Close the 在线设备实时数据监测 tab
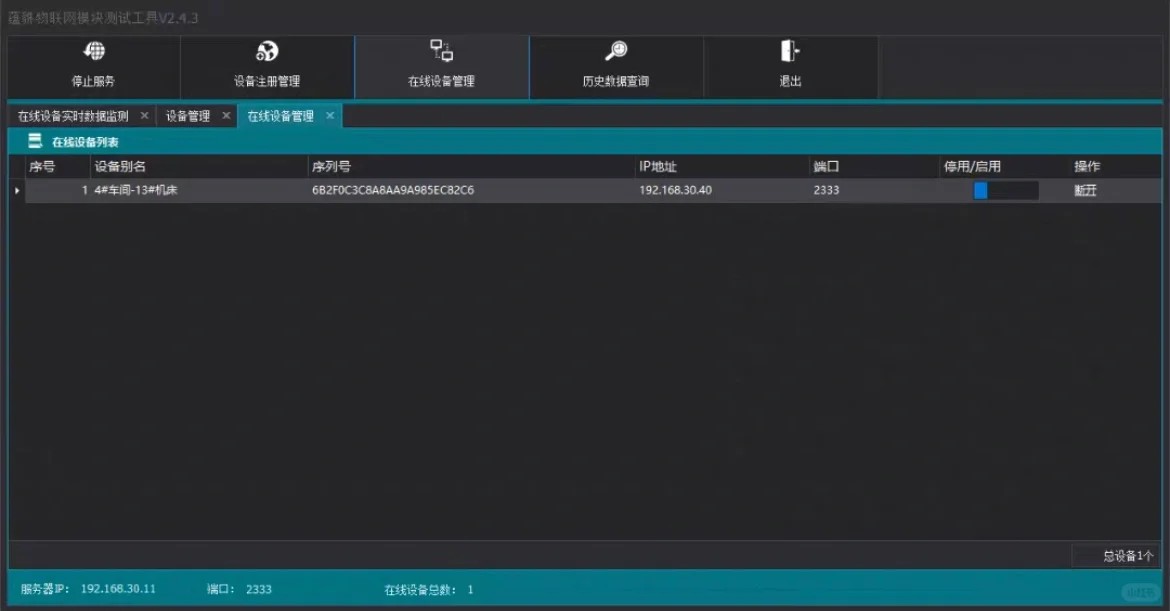Image resolution: width=1170 pixels, height=611 pixels. tap(144, 116)
